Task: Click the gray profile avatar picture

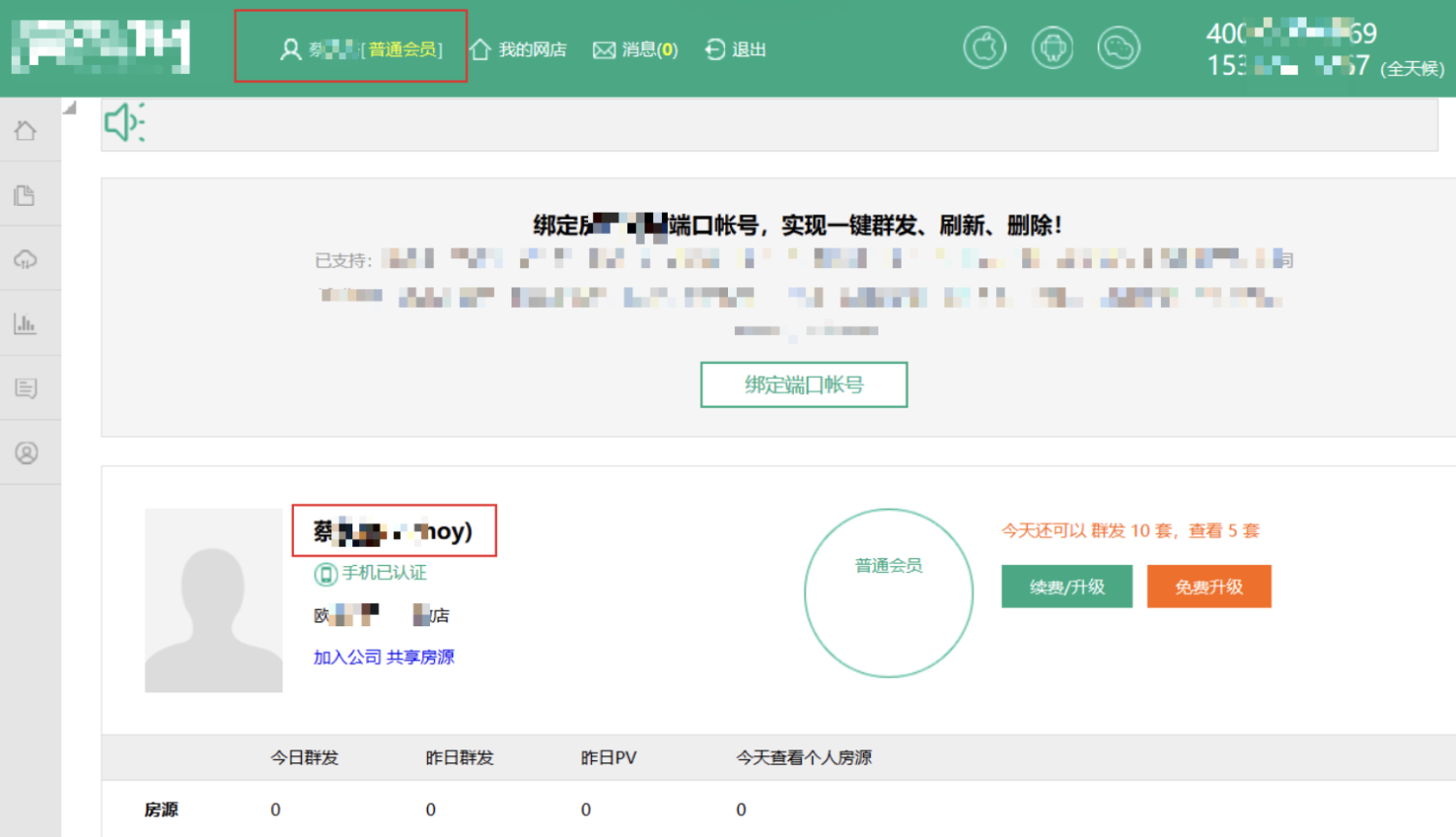Action: coord(214,600)
